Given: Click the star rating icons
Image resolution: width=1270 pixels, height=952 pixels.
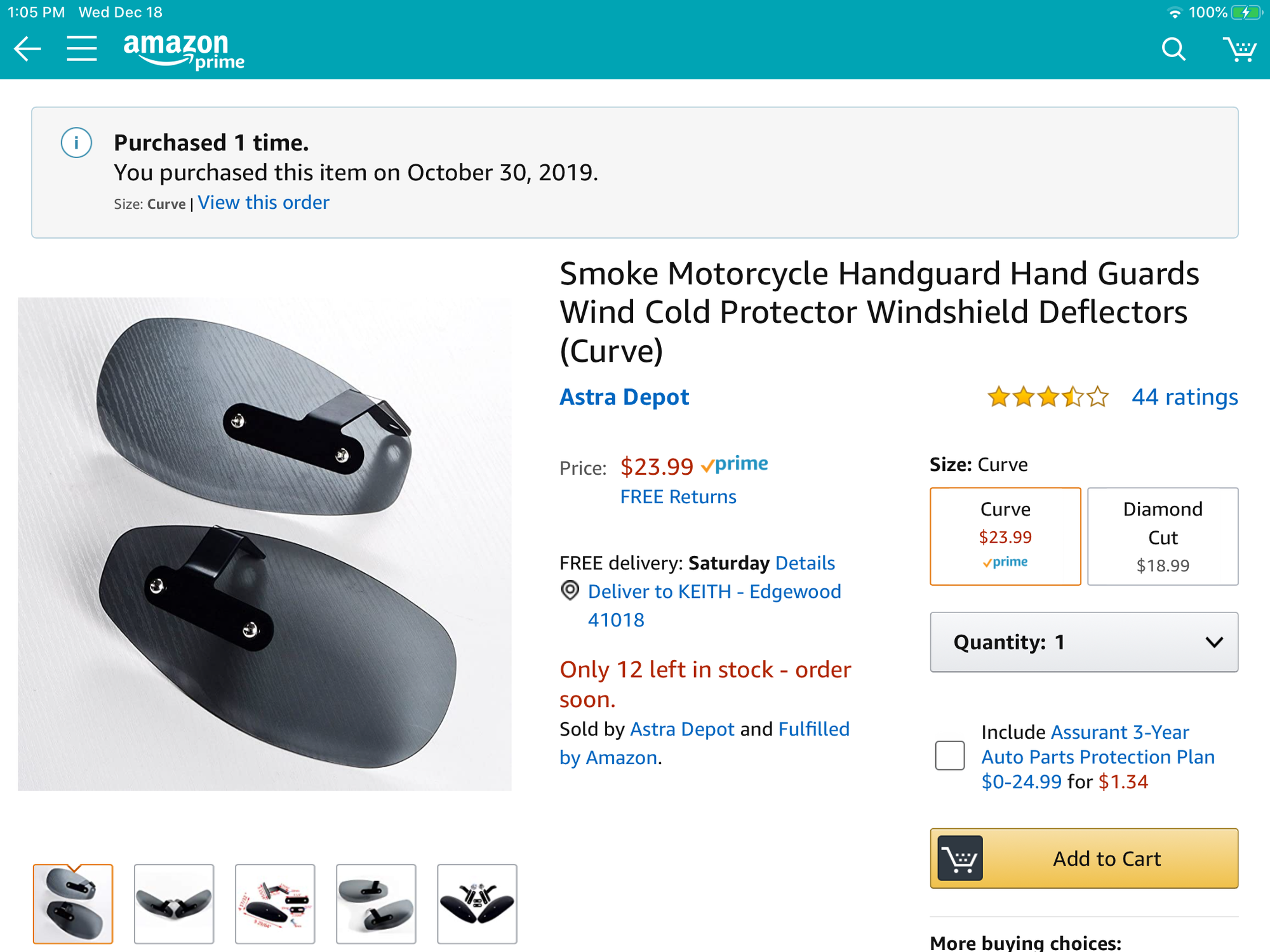Looking at the screenshot, I should [1048, 397].
